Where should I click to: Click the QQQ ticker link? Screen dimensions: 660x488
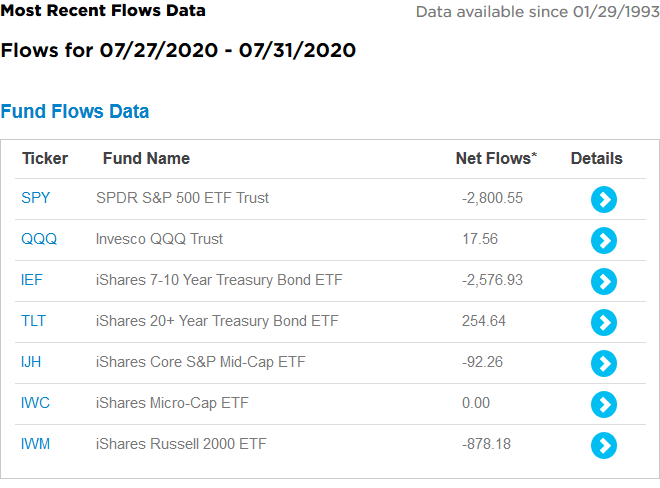click(x=39, y=239)
